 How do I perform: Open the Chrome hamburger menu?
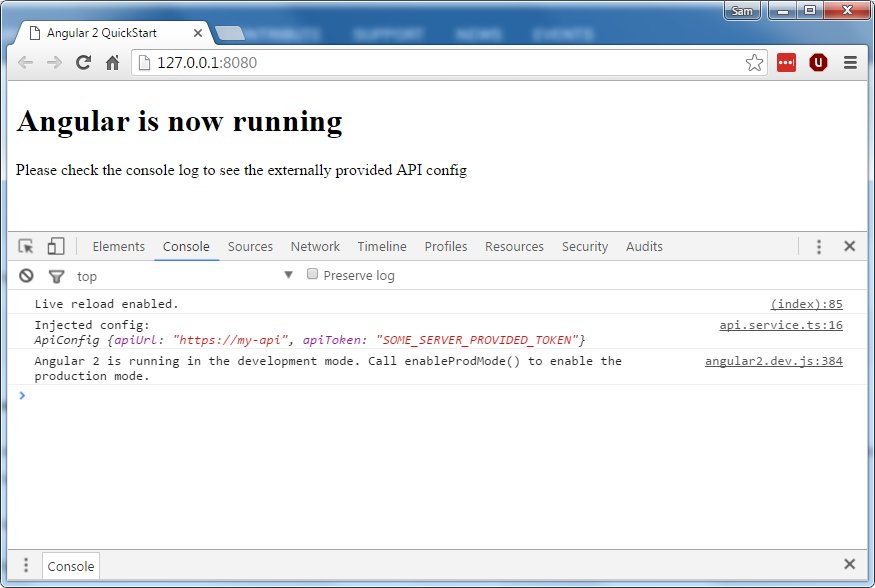point(850,62)
